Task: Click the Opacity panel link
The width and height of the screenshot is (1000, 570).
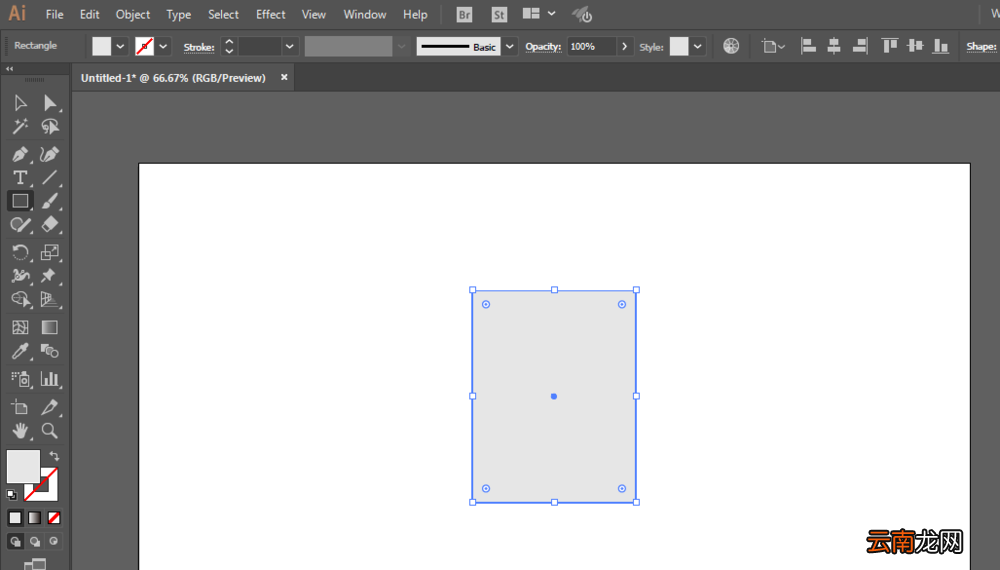Action: (543, 47)
